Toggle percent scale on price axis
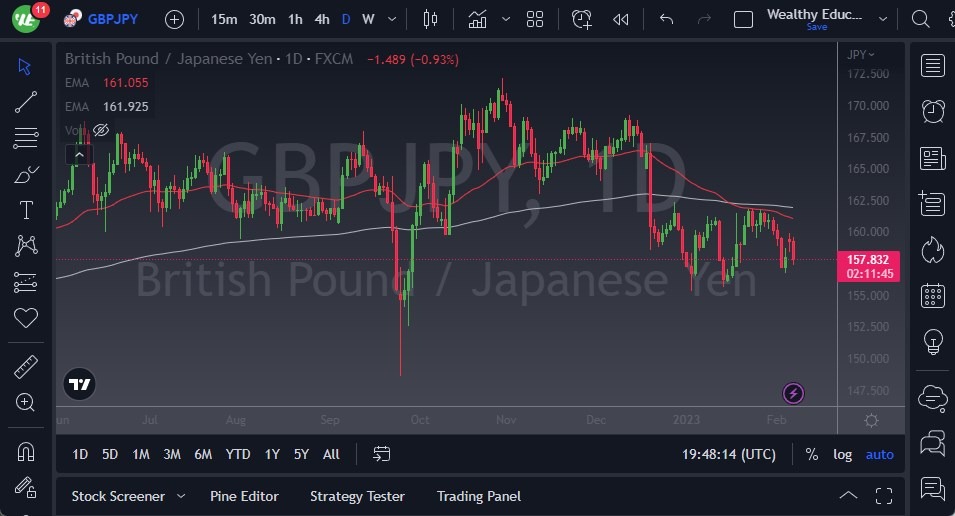This screenshot has width=955, height=516. click(811, 454)
